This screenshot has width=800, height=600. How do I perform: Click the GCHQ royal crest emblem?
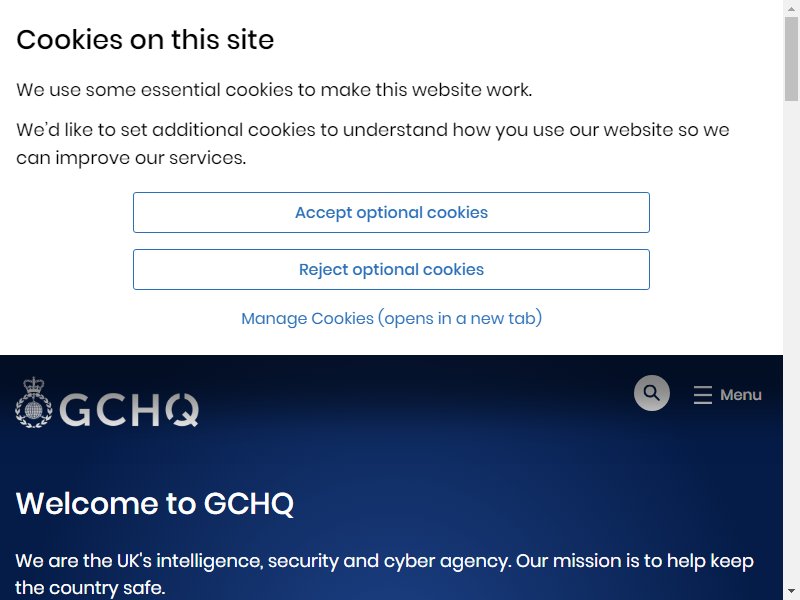[x=34, y=403]
